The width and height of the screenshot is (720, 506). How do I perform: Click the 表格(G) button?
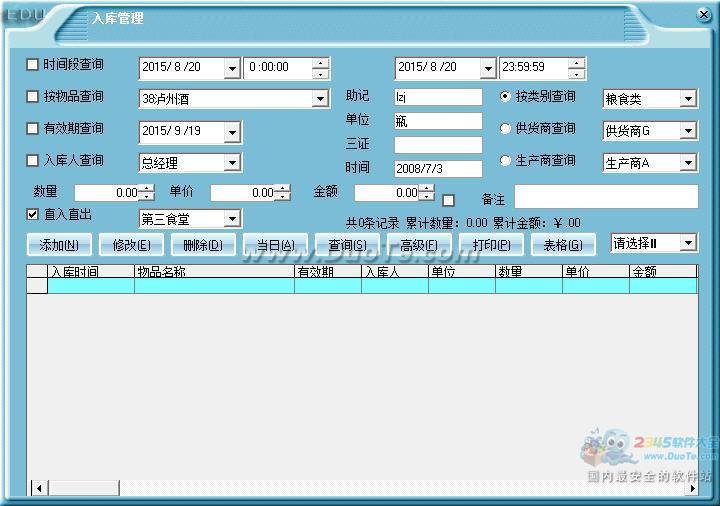coord(563,245)
